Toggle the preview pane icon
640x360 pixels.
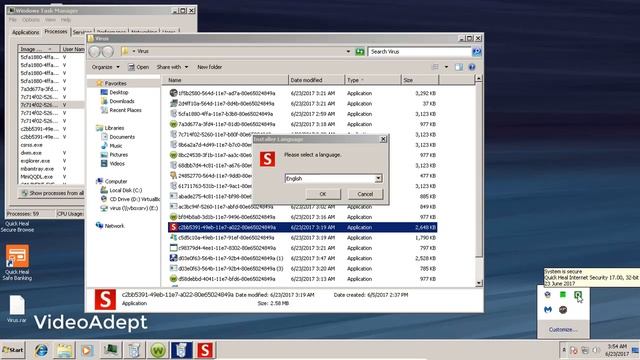[x=459, y=67]
